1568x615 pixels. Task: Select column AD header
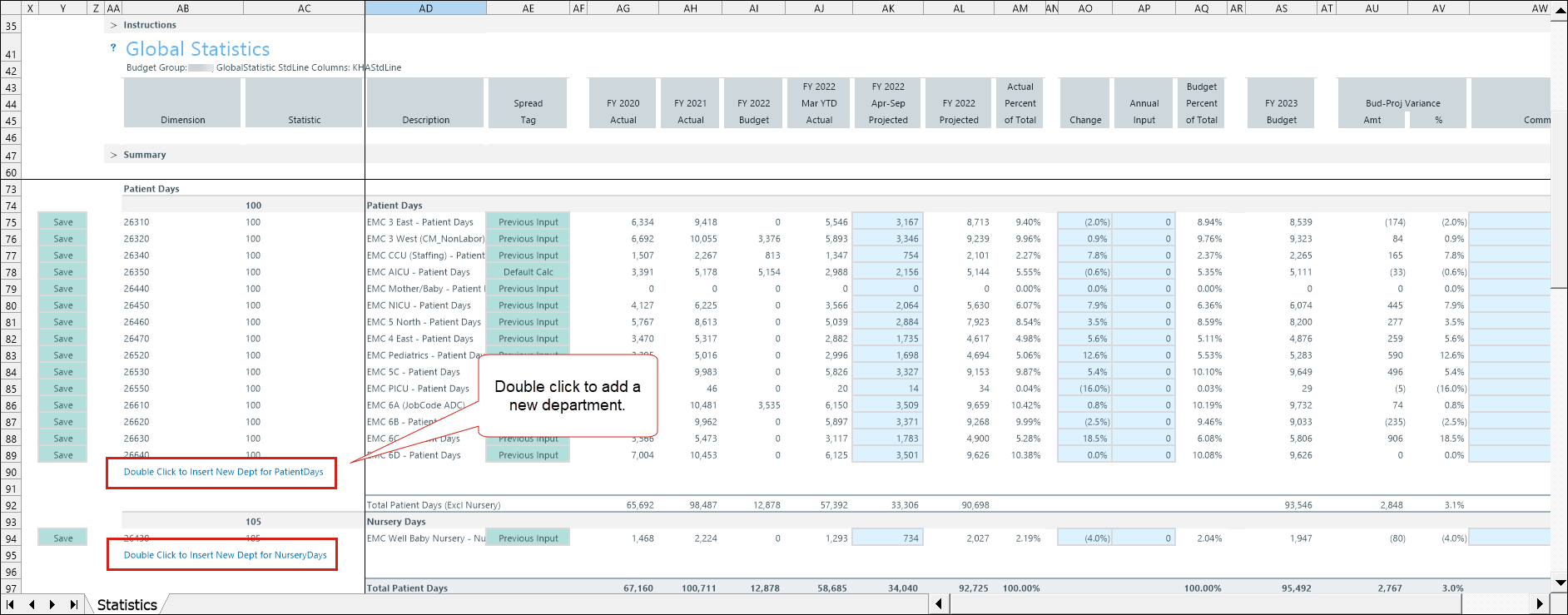[x=425, y=8]
